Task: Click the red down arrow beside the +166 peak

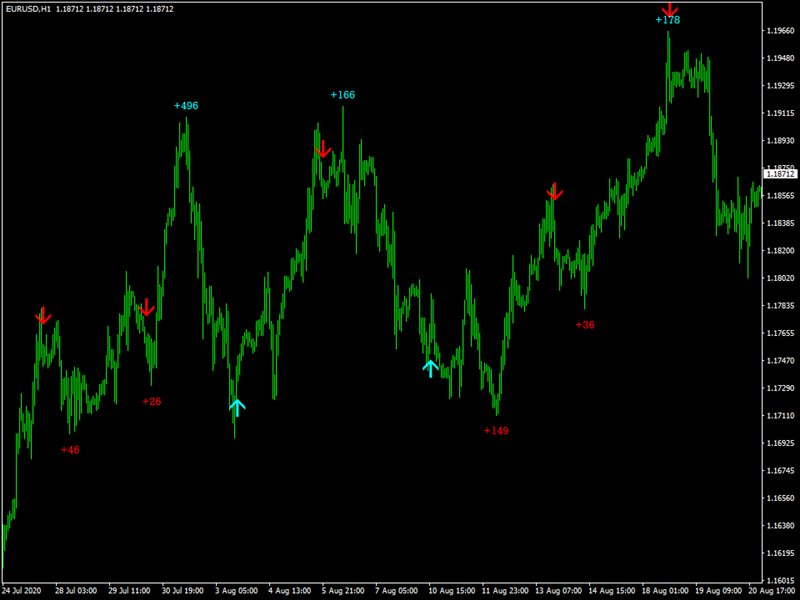Action: [x=323, y=149]
